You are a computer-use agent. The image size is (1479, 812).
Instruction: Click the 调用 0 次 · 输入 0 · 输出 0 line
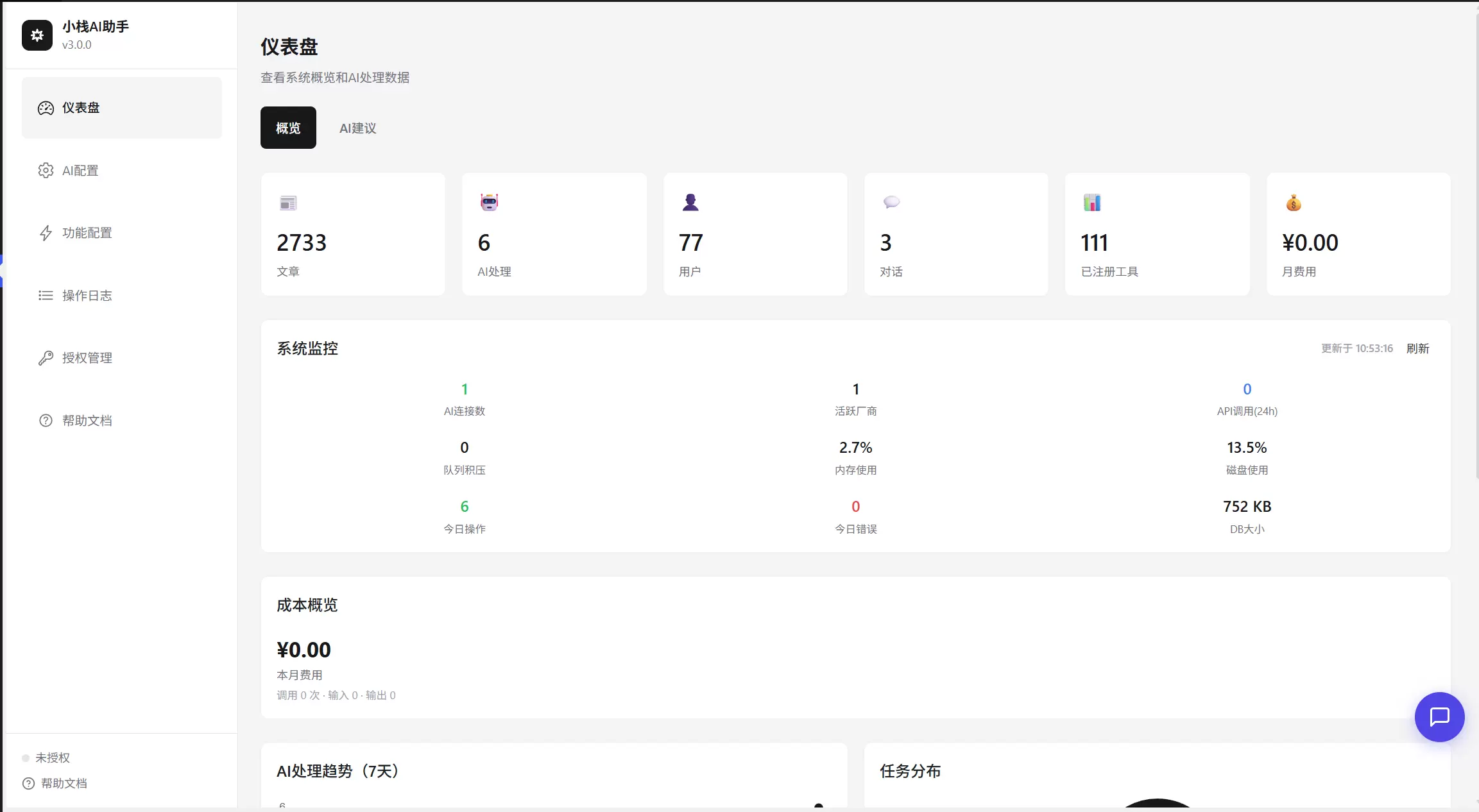[336, 695]
